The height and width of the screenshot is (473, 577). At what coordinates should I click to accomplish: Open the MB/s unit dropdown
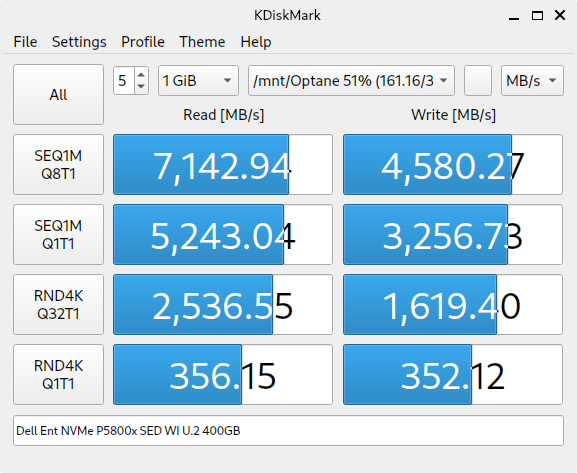point(532,81)
